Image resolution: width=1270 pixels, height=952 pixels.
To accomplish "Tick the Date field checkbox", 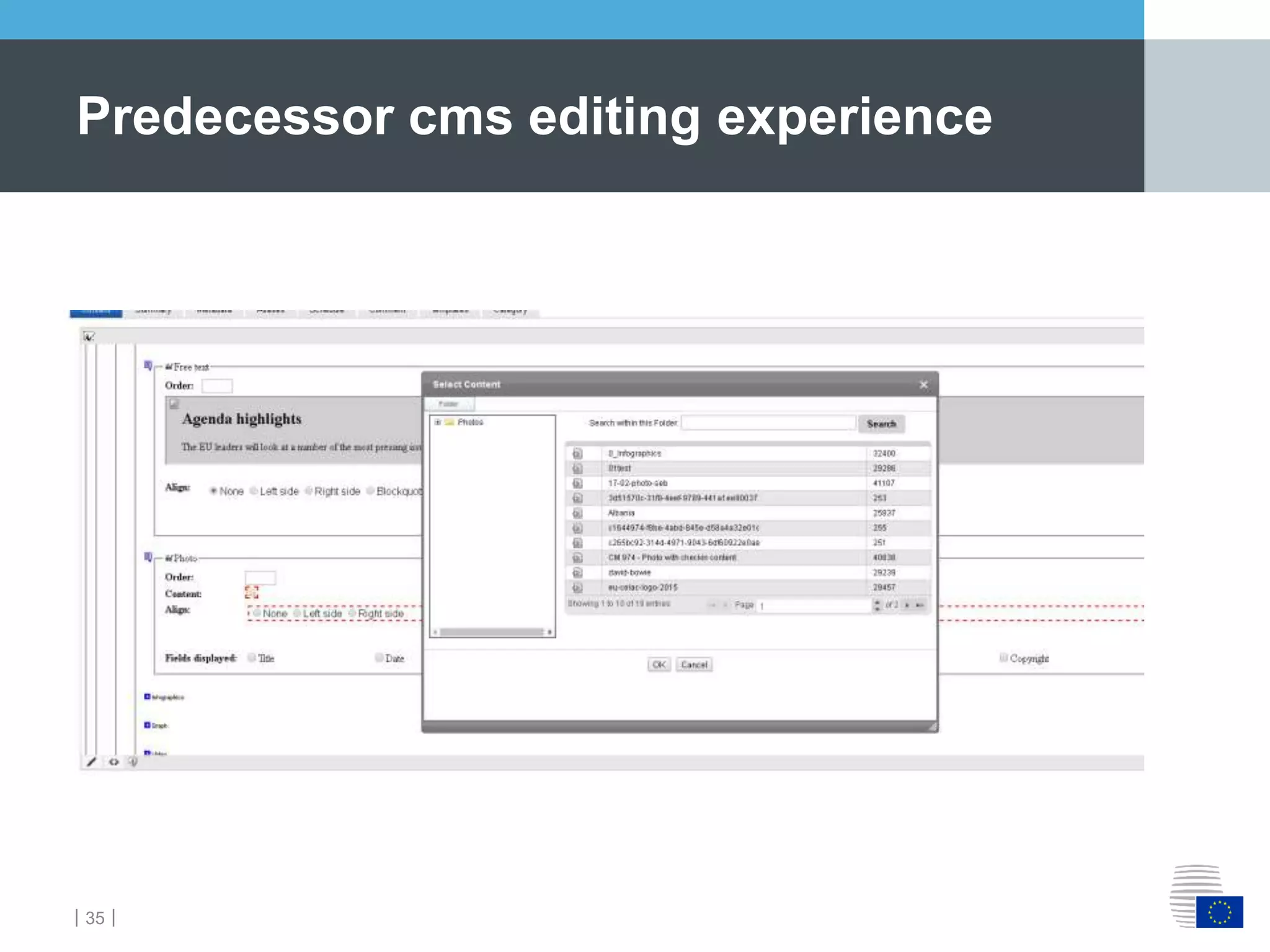I will click(379, 658).
